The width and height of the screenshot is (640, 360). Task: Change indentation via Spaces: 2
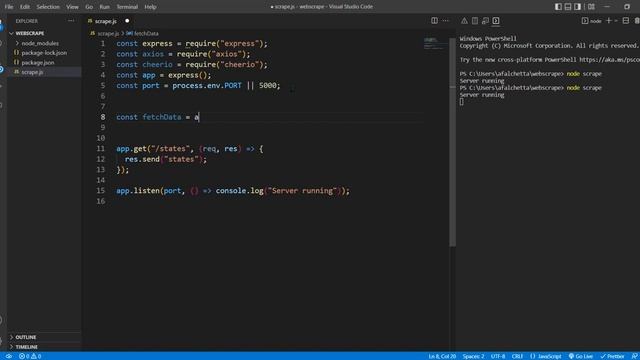coord(473,356)
